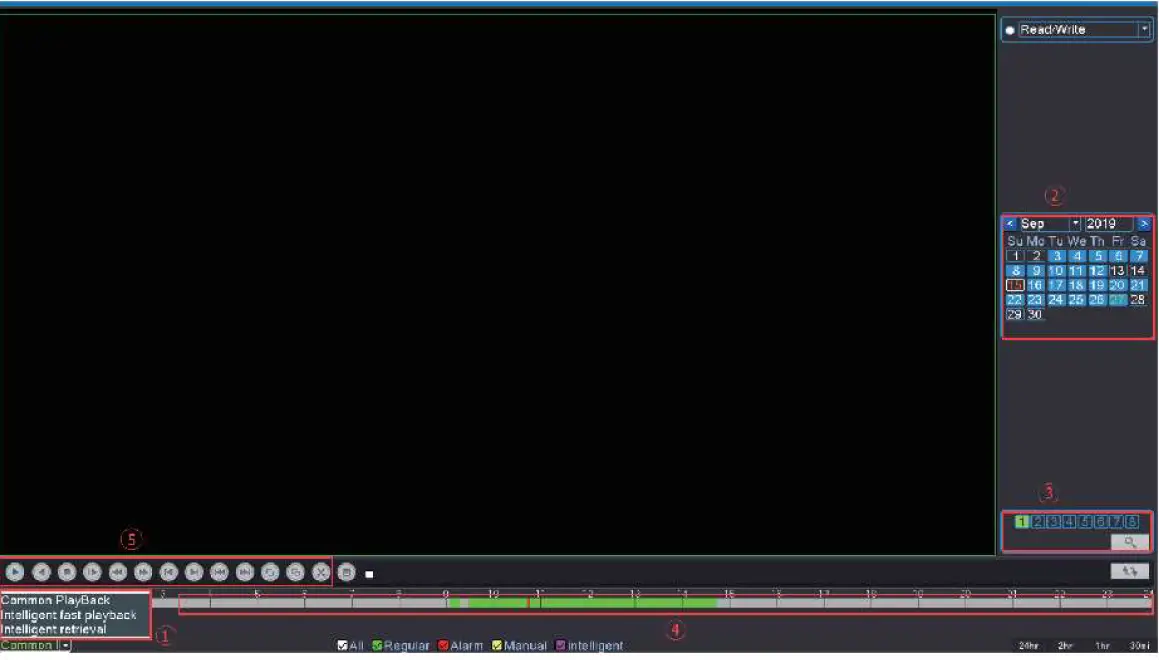The width and height of the screenshot is (1159, 660).
Task: Select September 24 in calendar
Action: coord(1056,299)
